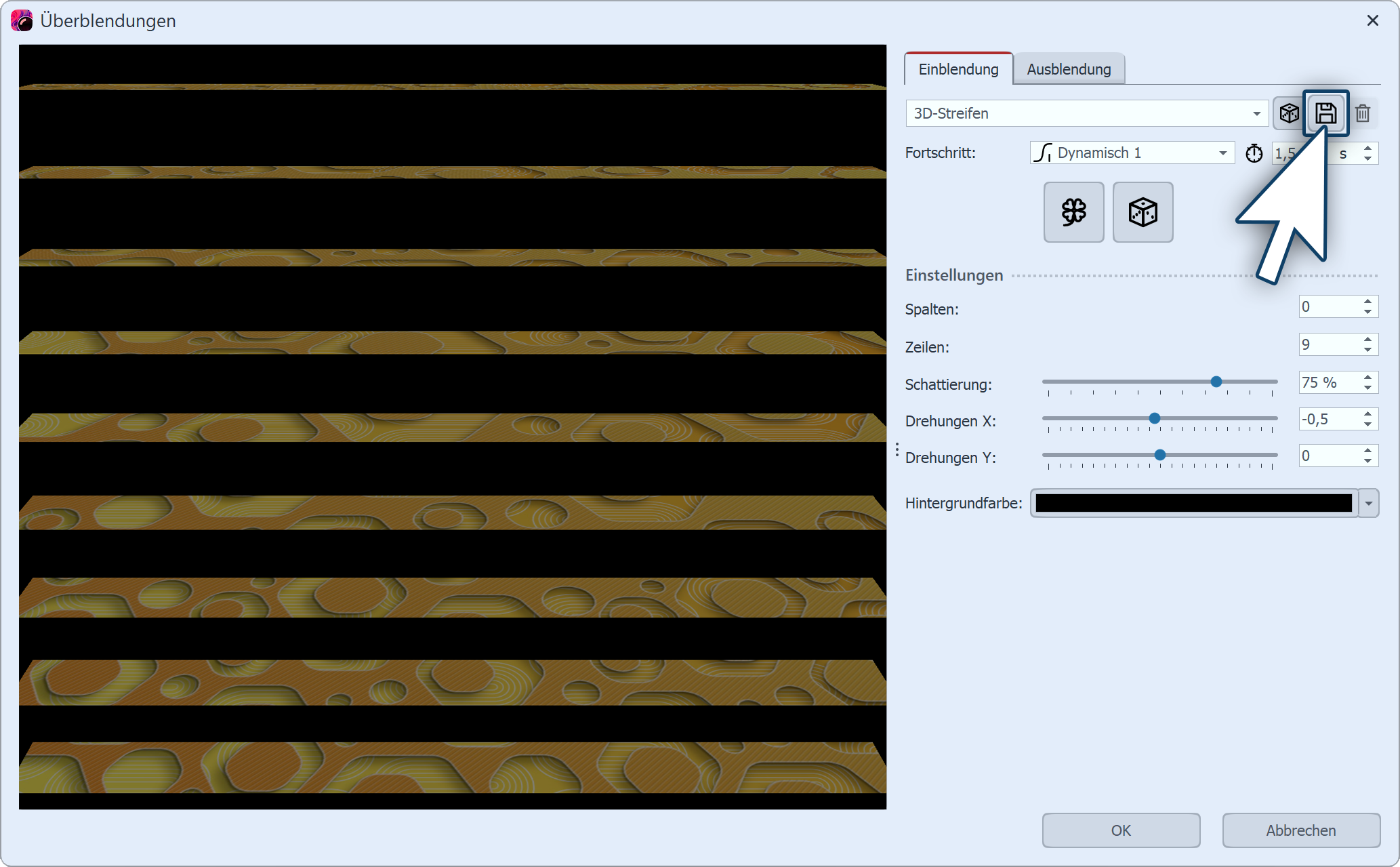The image size is (1400, 867).
Task: Switch to the Ausblendung tab
Action: (x=1069, y=69)
